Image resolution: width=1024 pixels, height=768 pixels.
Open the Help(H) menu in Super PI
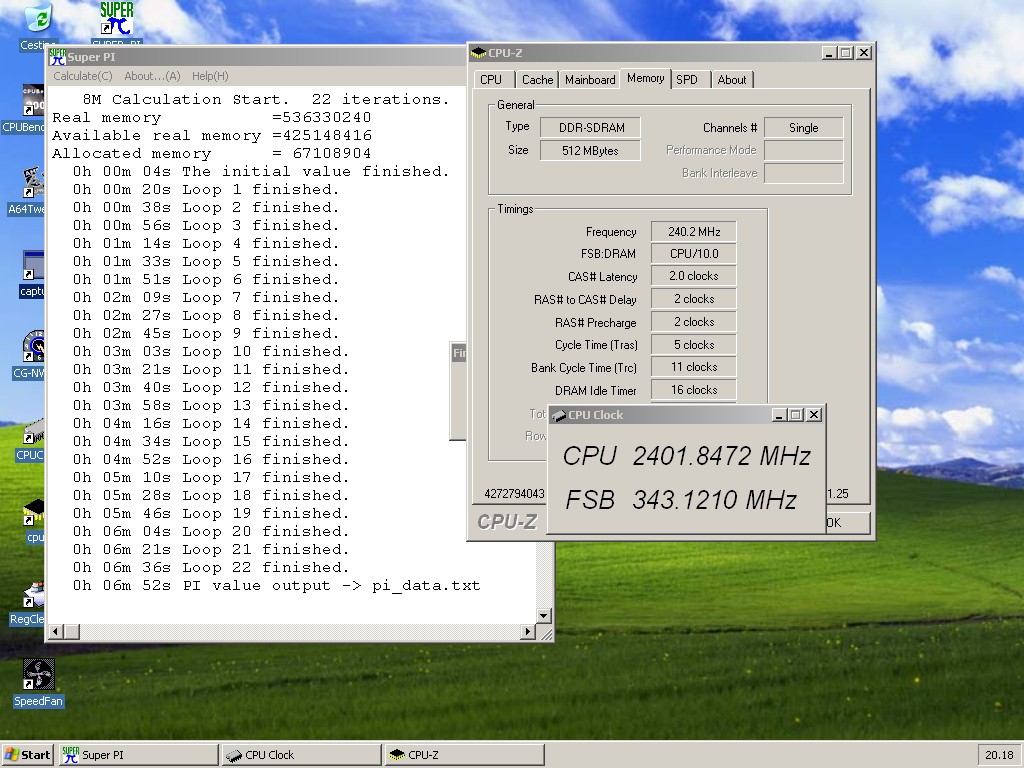pos(210,76)
